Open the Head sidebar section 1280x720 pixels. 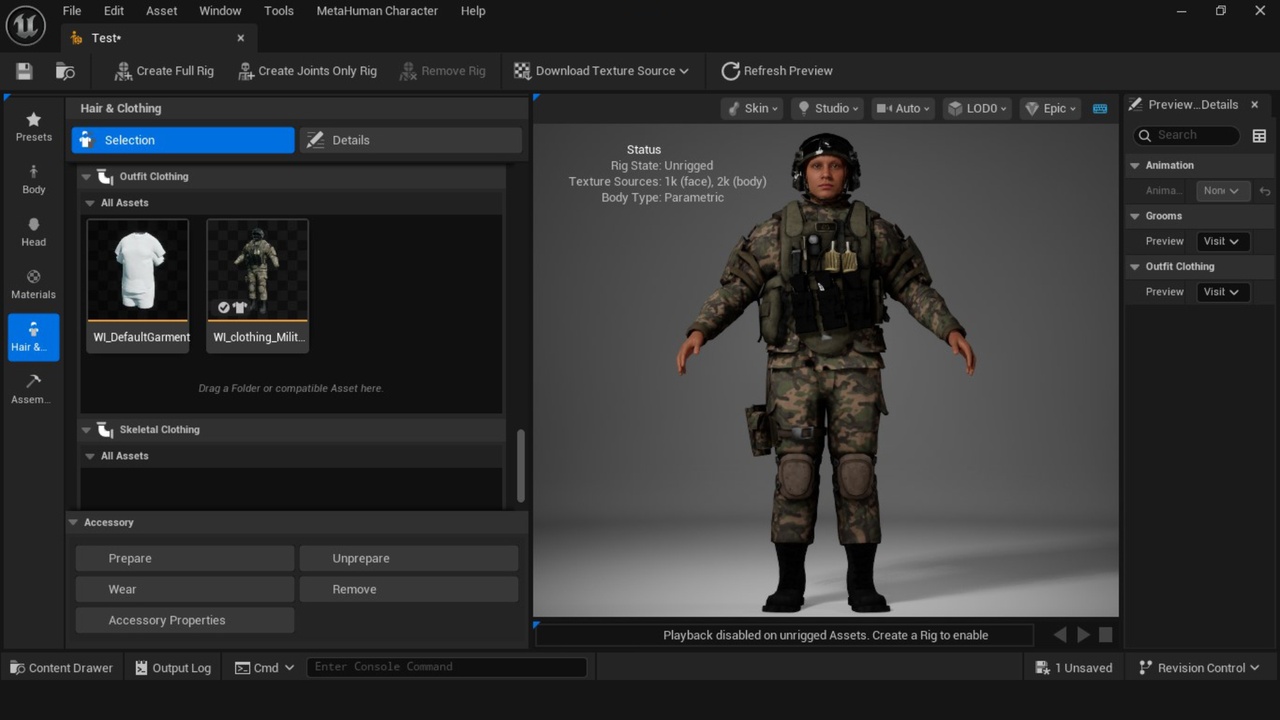coord(34,232)
